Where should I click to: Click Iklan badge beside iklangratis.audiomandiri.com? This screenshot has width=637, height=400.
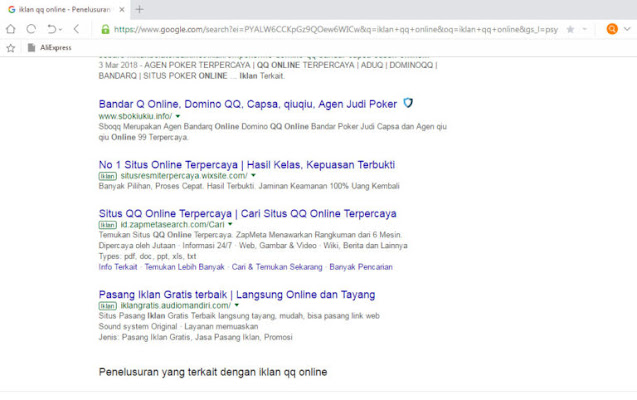click(x=108, y=306)
